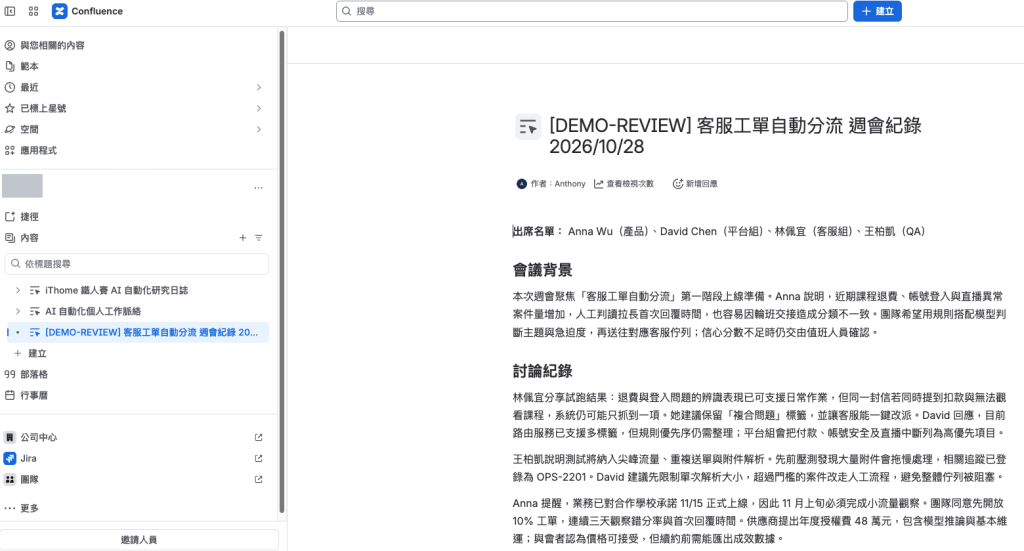Click the page type icon beside title
Image resolution: width=1024 pixels, height=551 pixels.
528,127
